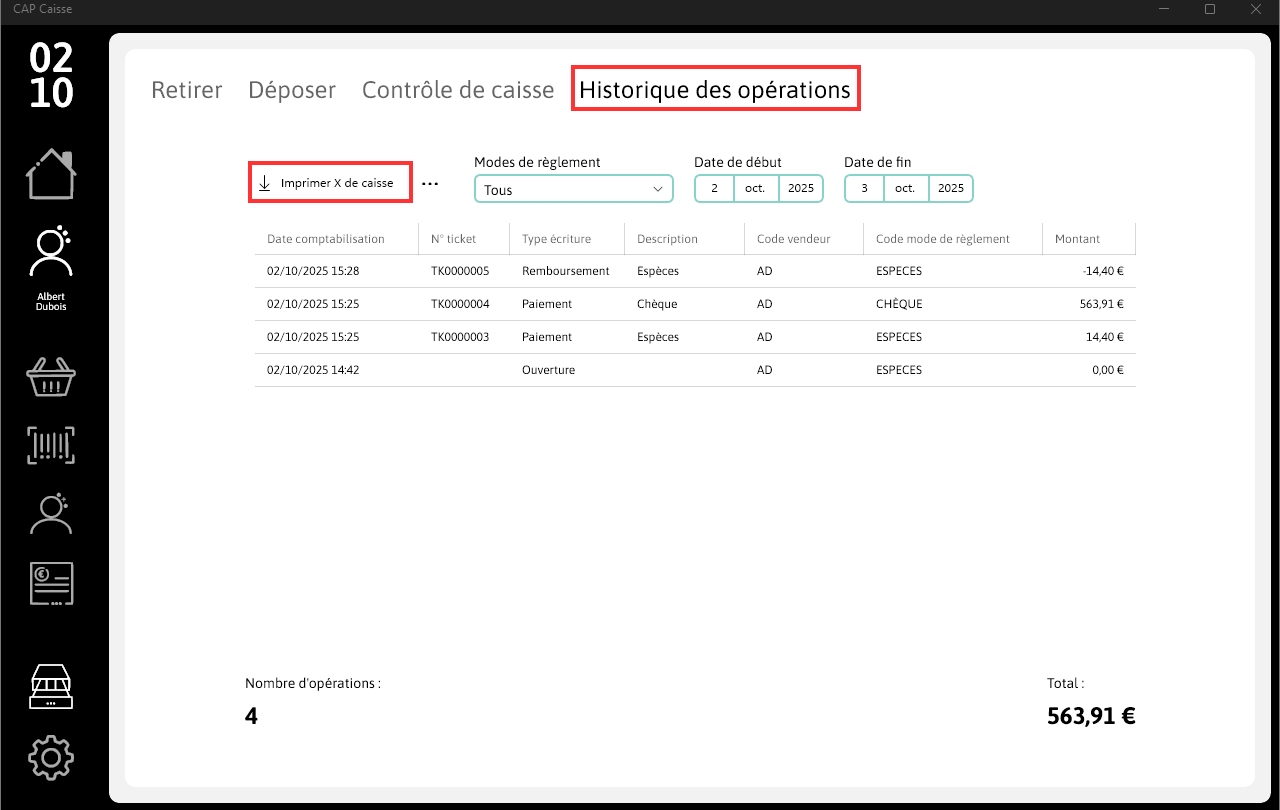Open the Contrôle de caisse tab
The width and height of the screenshot is (1280, 810).
[458, 89]
